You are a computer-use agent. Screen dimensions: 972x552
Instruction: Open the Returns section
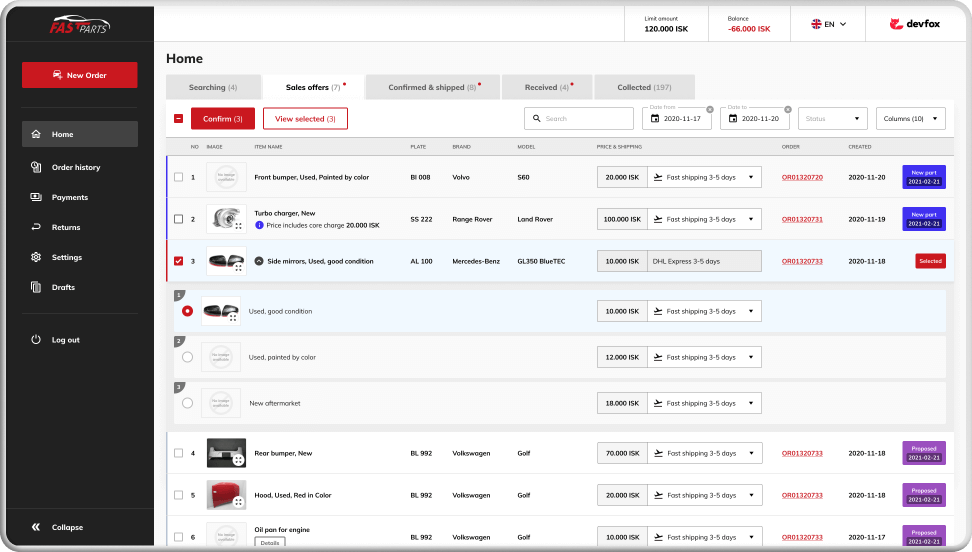click(66, 227)
